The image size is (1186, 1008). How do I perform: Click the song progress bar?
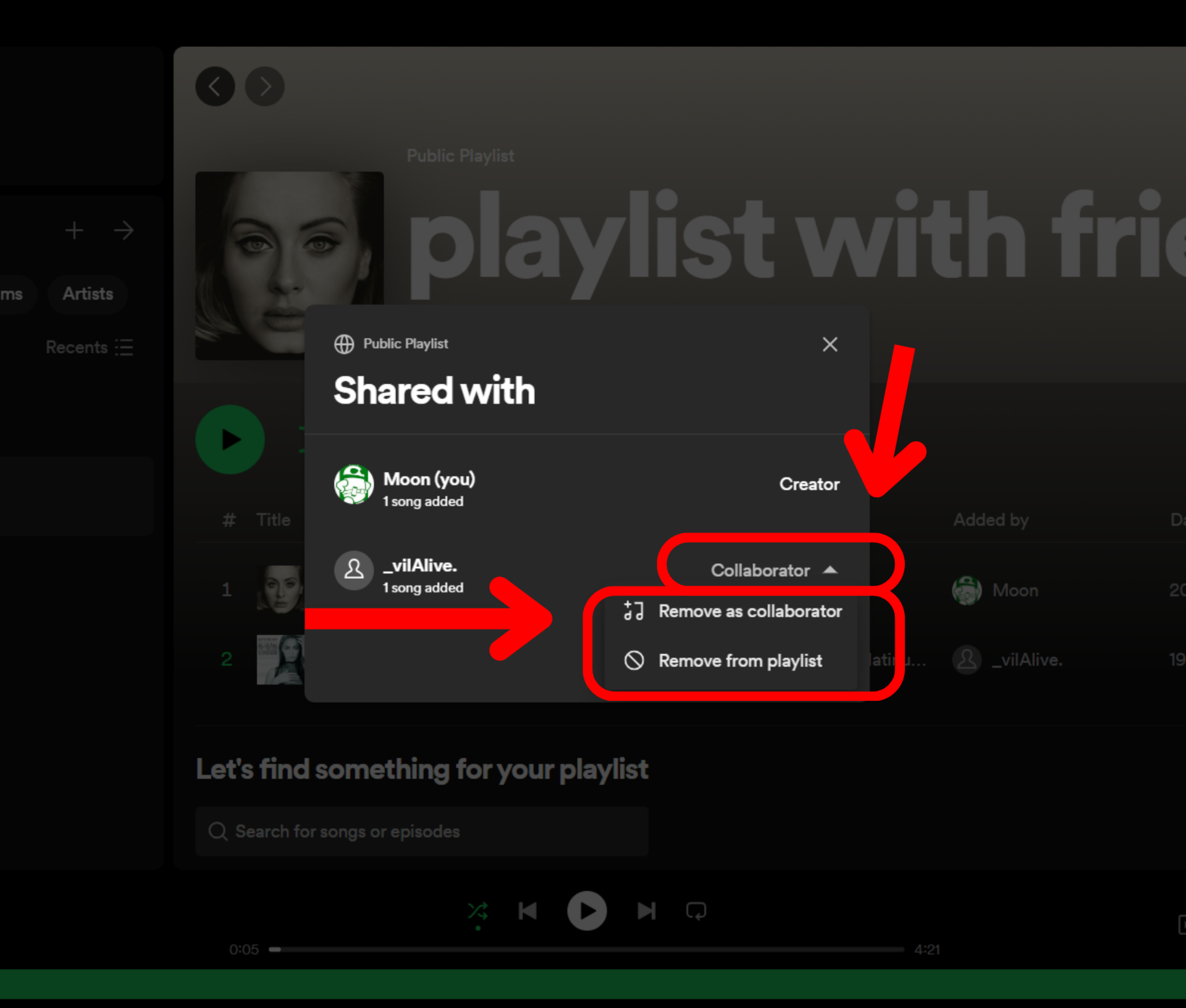click(586, 949)
